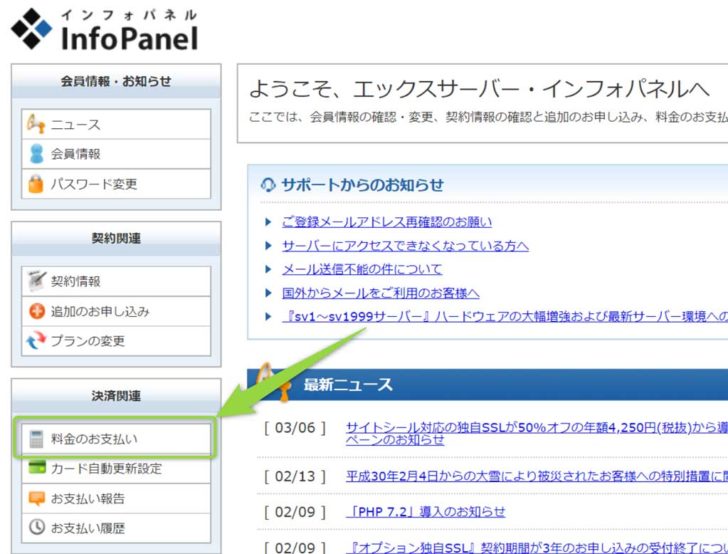Click the document icon beside 契約情報
Viewport: 728px width, 554px height.
click(x=35, y=282)
